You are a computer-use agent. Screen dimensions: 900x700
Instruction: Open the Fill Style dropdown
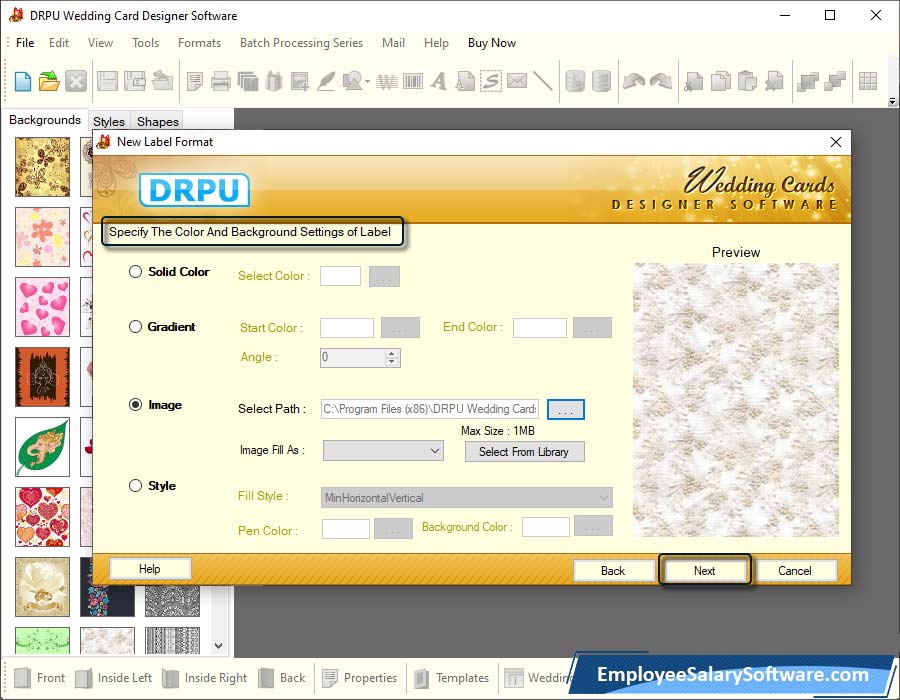467,497
